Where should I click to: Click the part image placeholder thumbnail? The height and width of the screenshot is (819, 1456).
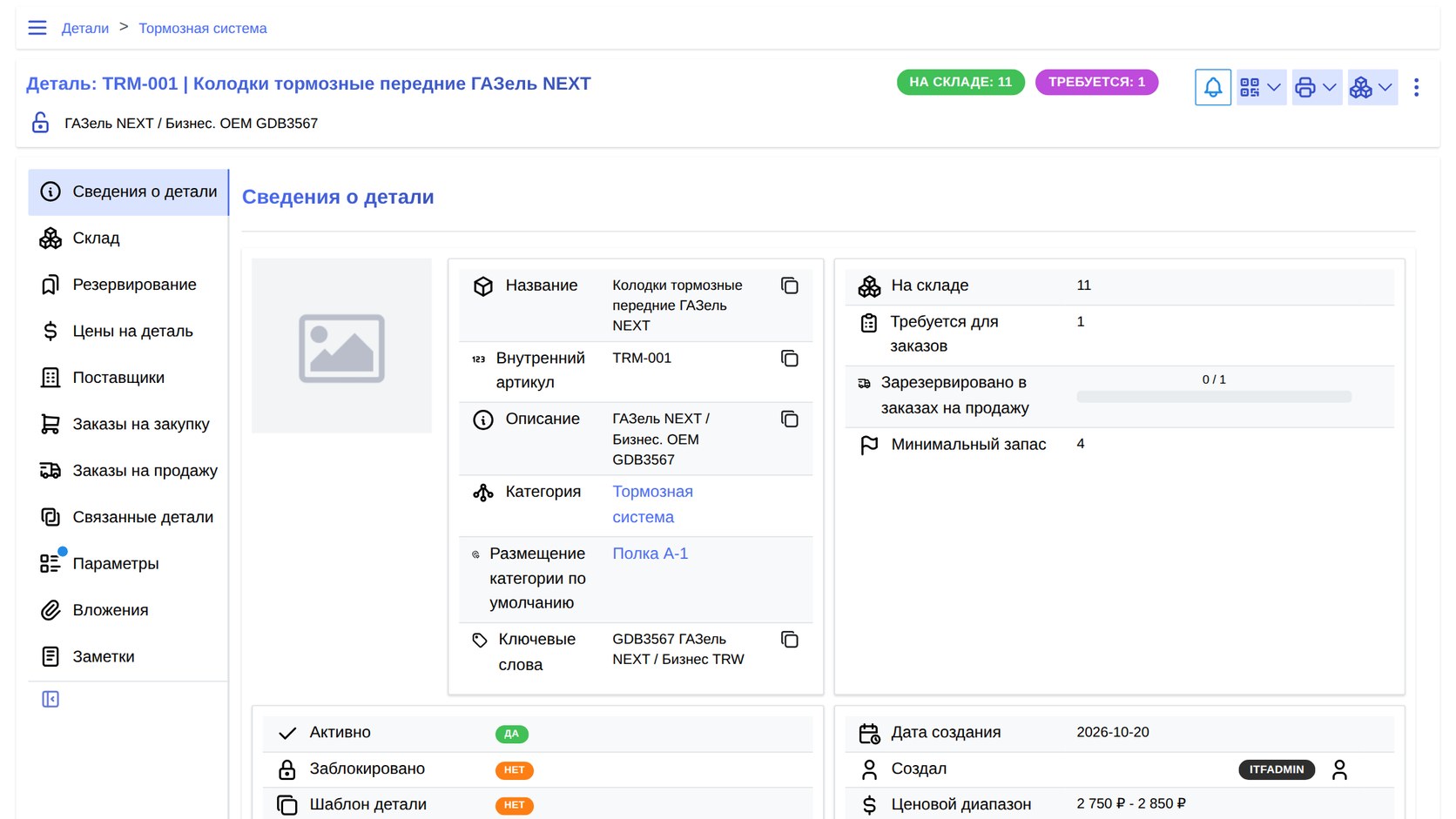[x=341, y=346]
